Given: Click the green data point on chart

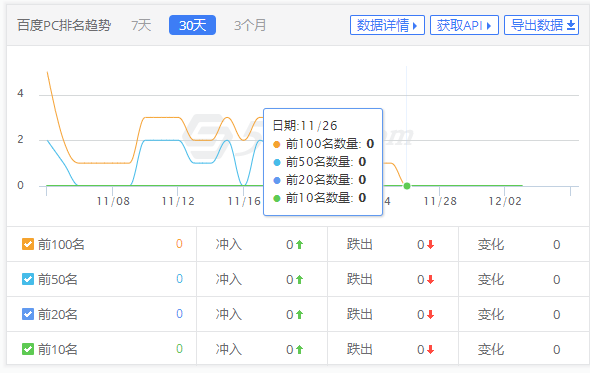Looking at the screenshot, I should 407,186.
